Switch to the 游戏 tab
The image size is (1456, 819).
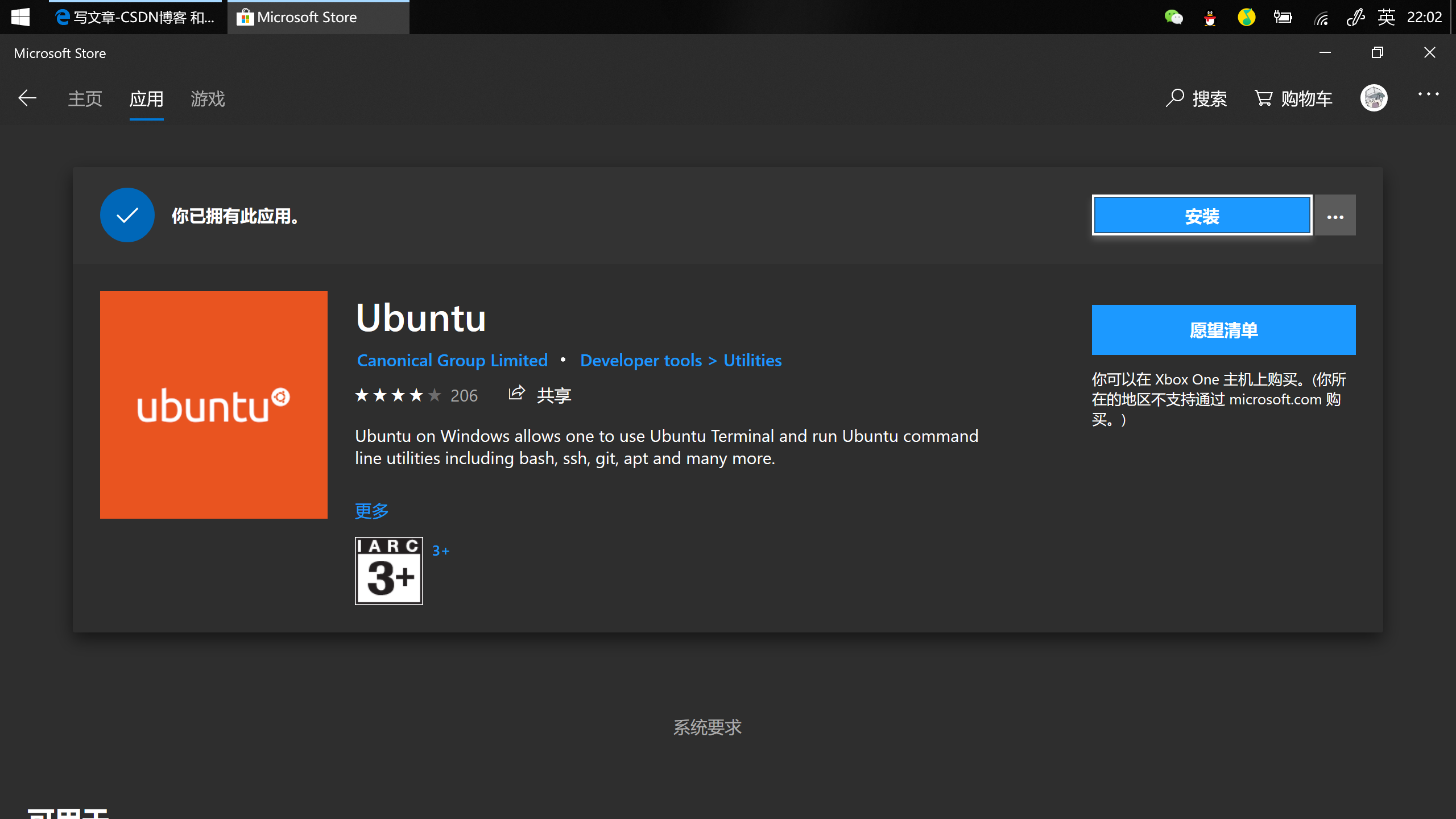click(x=207, y=98)
